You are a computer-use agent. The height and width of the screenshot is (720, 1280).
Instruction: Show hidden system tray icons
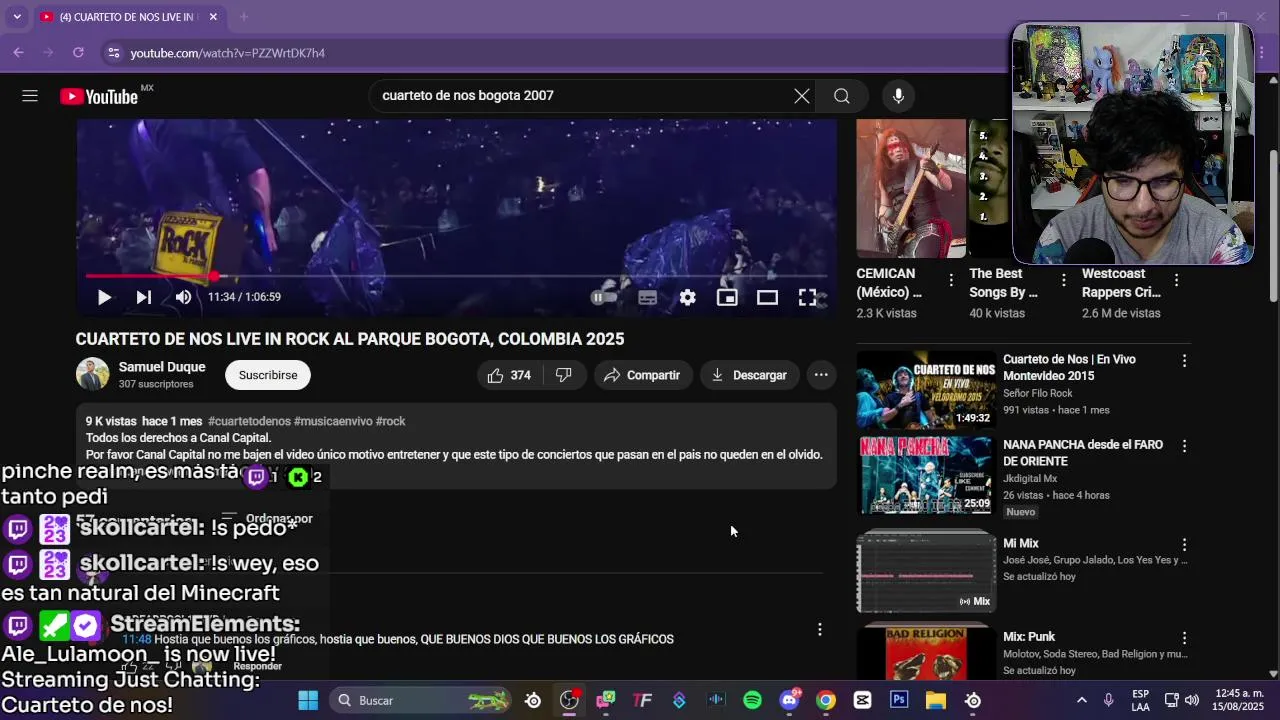click(1081, 700)
